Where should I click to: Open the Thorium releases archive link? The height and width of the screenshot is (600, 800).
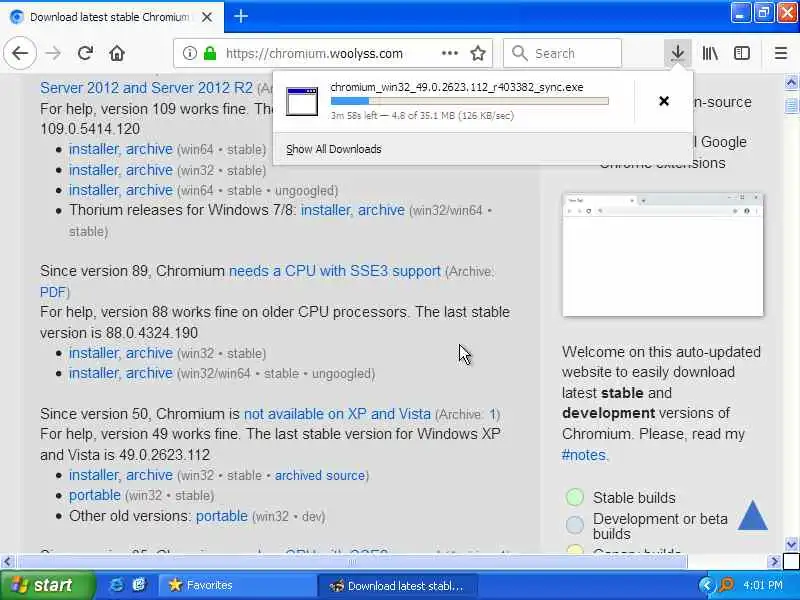(x=381, y=210)
